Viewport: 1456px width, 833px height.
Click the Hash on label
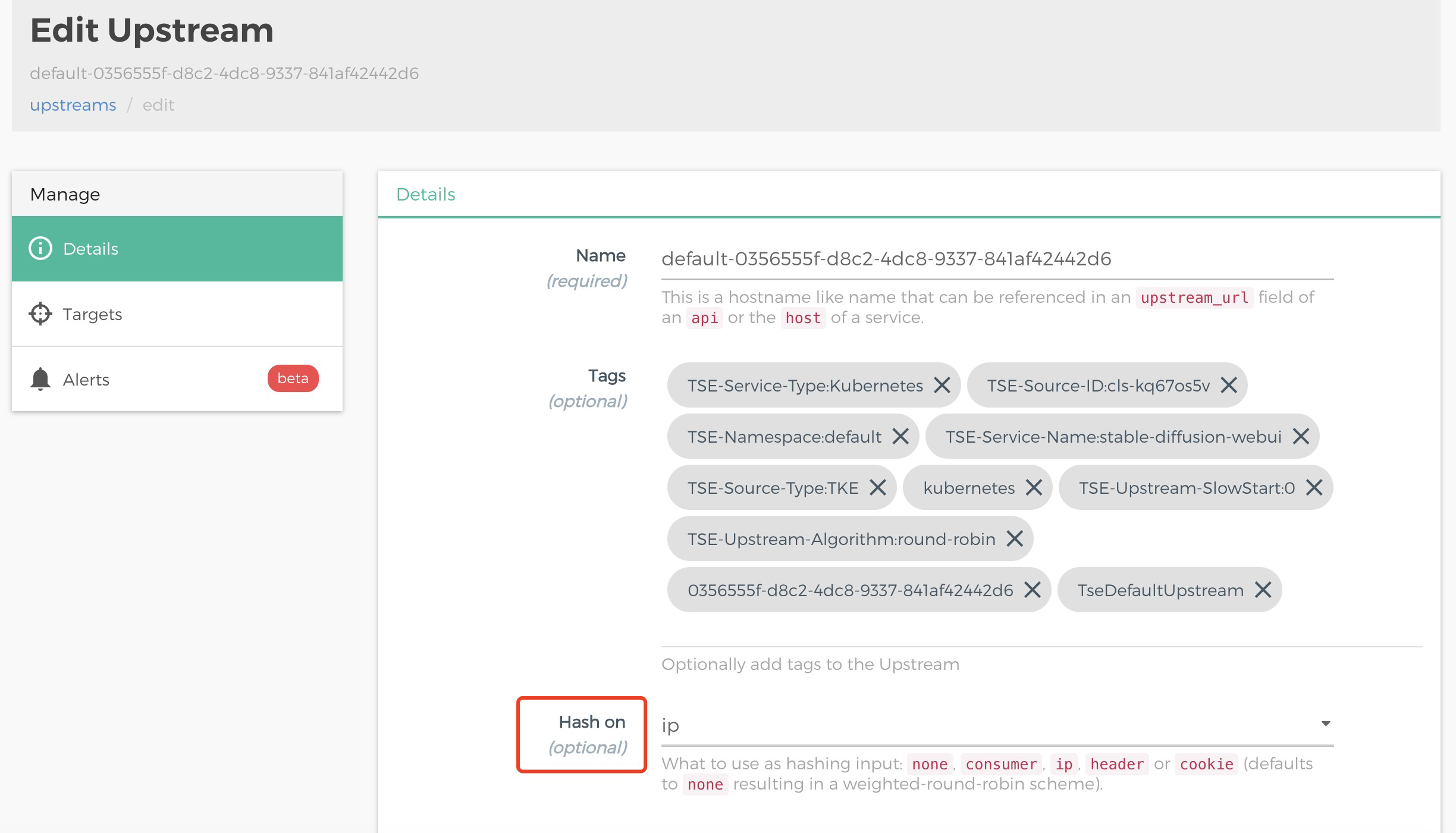pos(592,722)
